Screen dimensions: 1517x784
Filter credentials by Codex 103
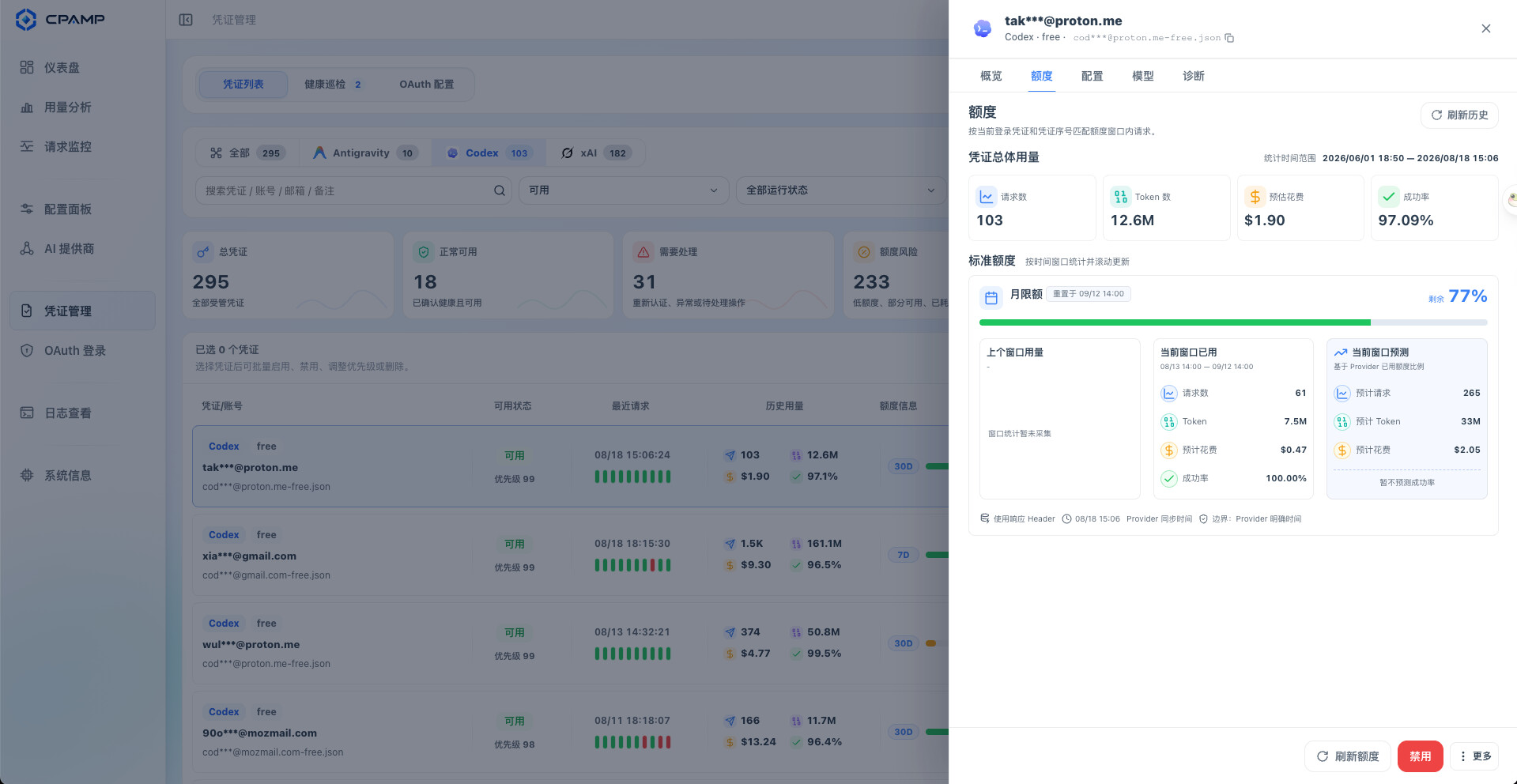pos(489,153)
